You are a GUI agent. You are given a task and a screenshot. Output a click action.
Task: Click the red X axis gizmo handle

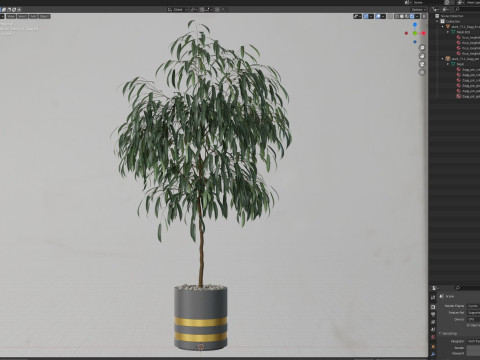424,33
